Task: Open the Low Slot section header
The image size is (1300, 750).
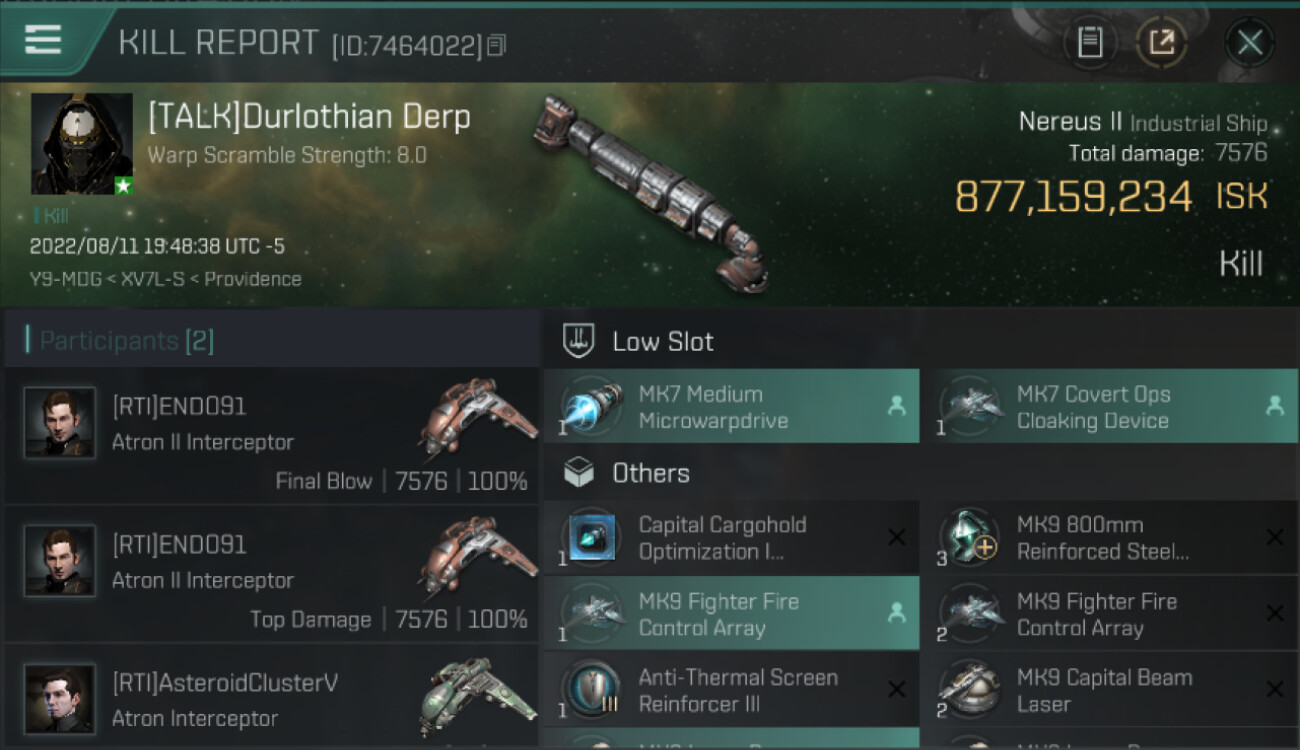Action: (x=663, y=341)
